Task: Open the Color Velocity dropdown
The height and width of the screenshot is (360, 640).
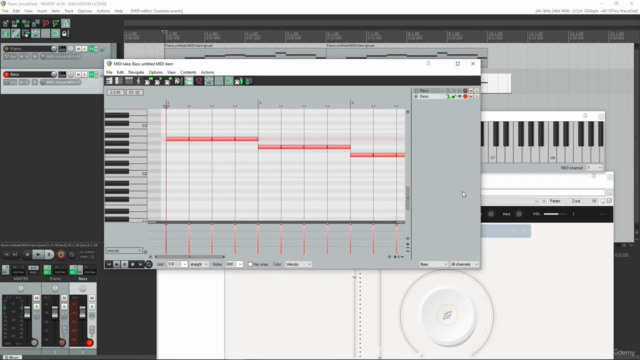Action: pos(298,264)
